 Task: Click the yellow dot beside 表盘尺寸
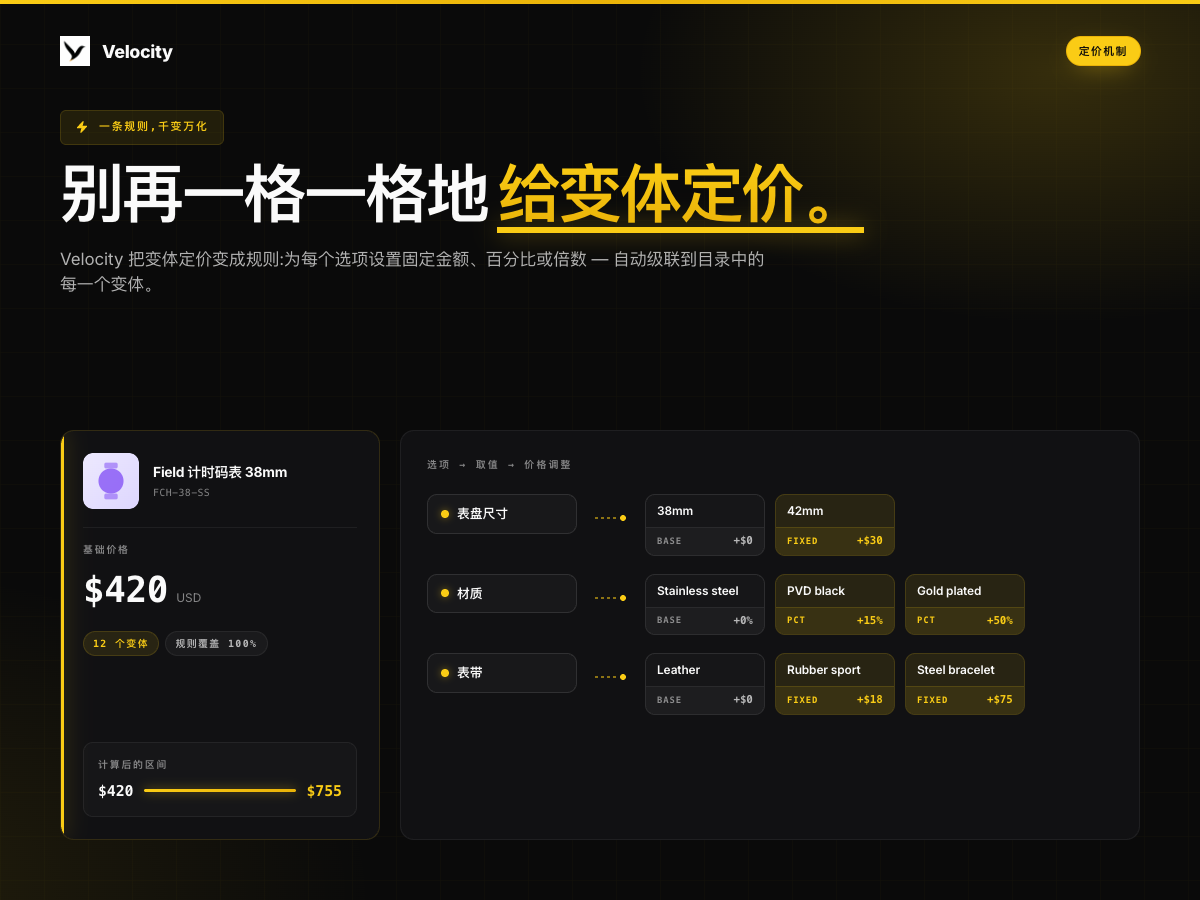445,514
